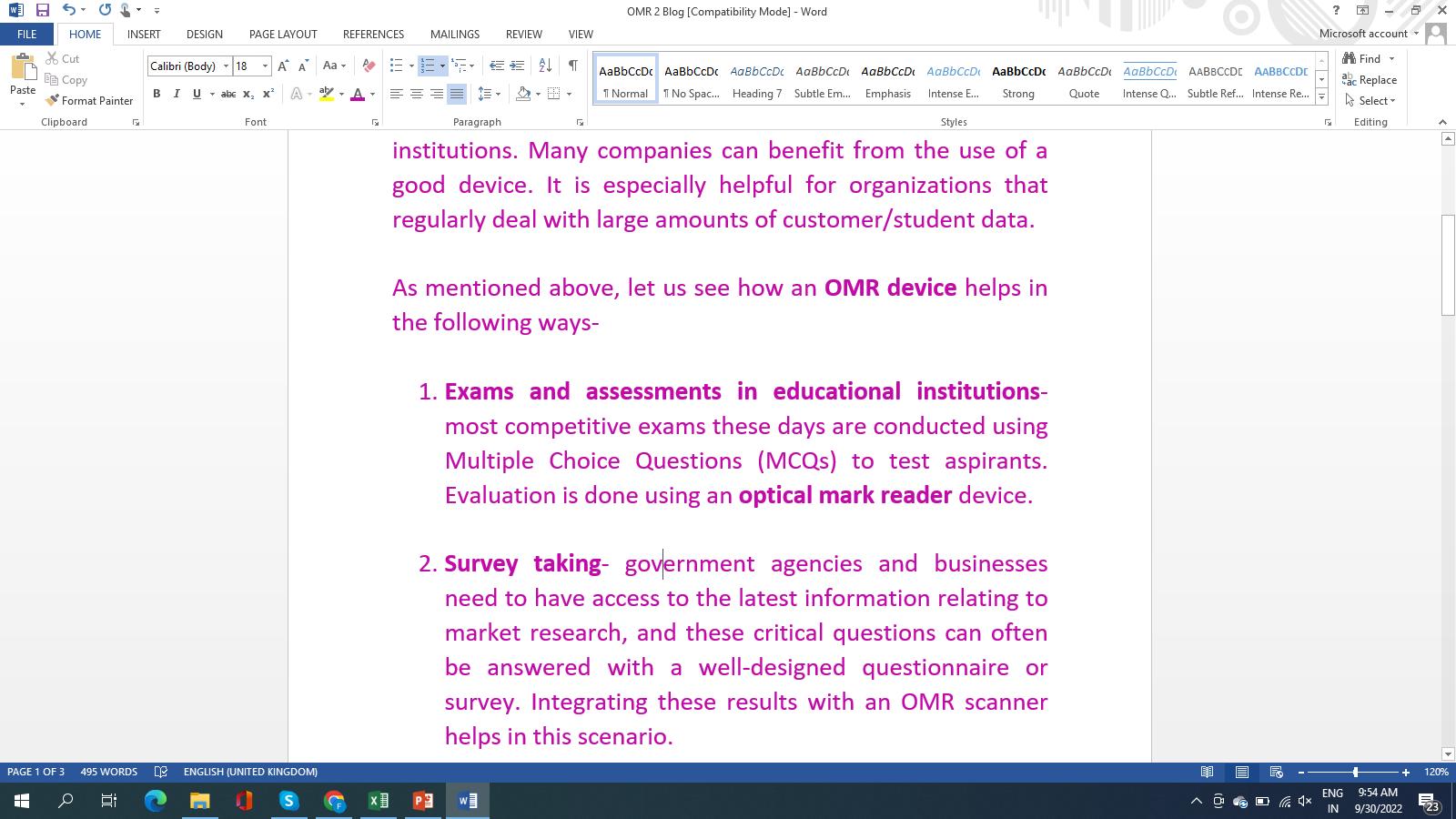Click the 120% zoom level
This screenshot has height=819, width=1456.
pos(1436,772)
